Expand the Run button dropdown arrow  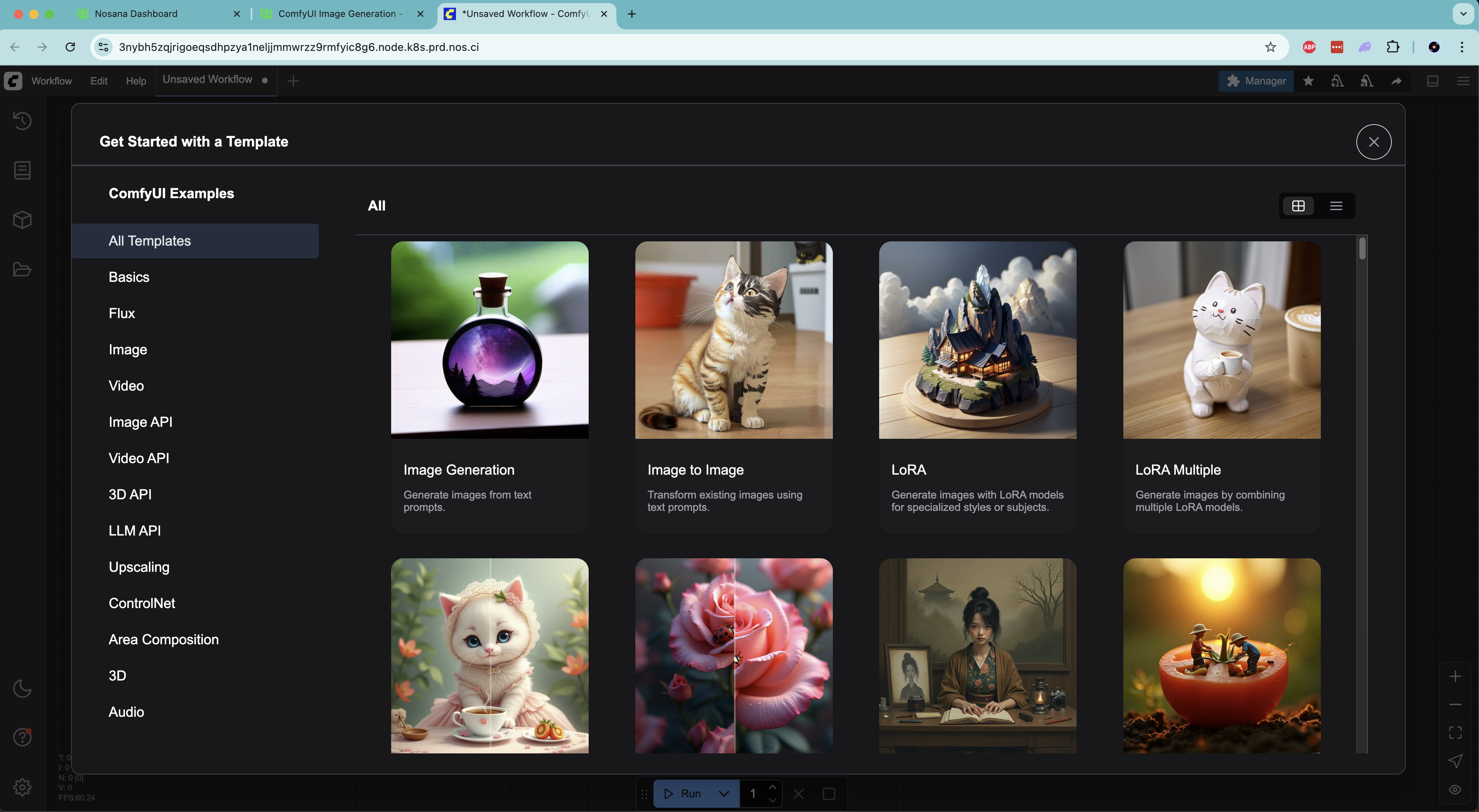724,793
